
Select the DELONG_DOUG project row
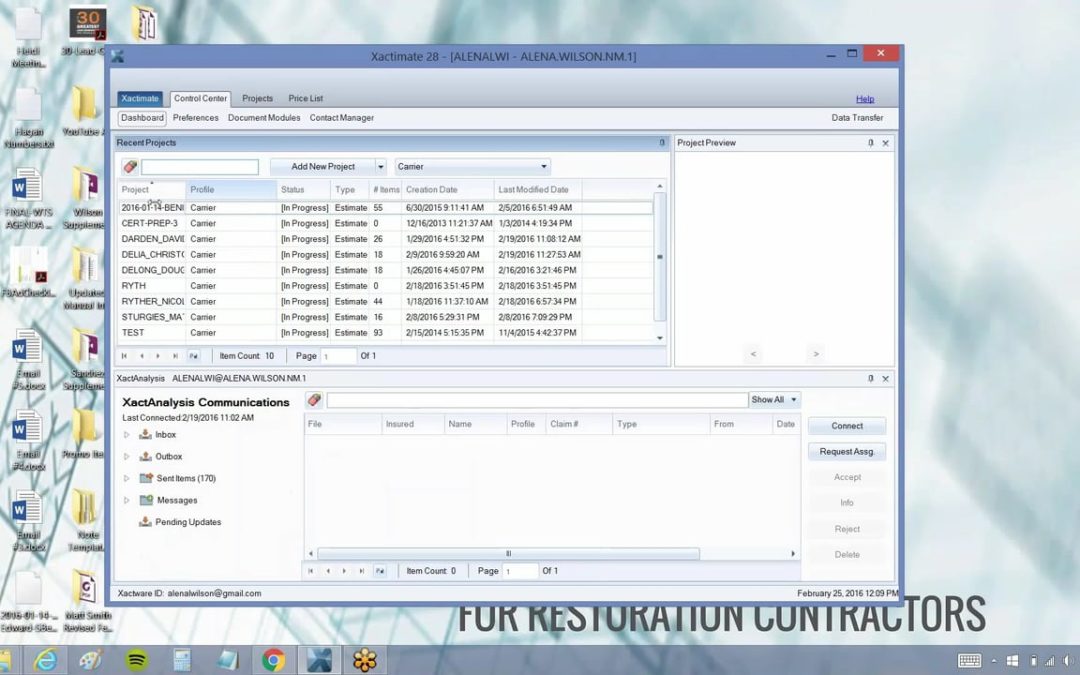(x=385, y=270)
